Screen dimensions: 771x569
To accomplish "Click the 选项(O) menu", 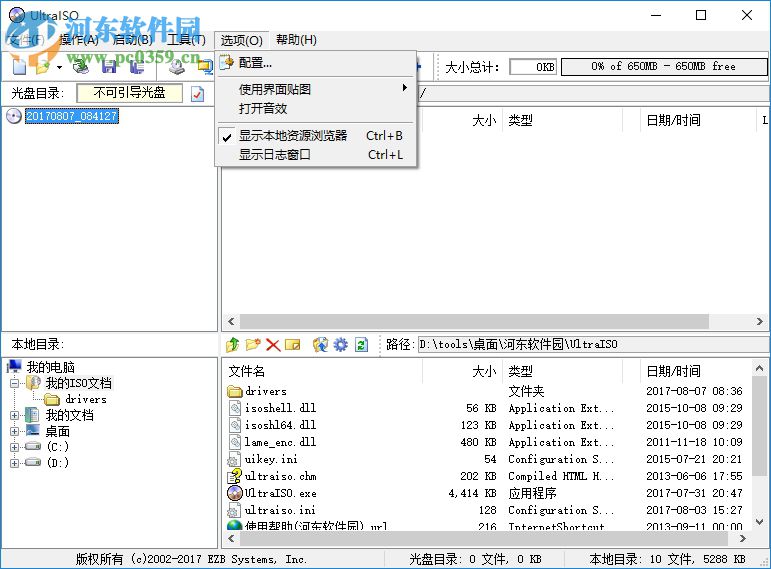I will 241,40.
